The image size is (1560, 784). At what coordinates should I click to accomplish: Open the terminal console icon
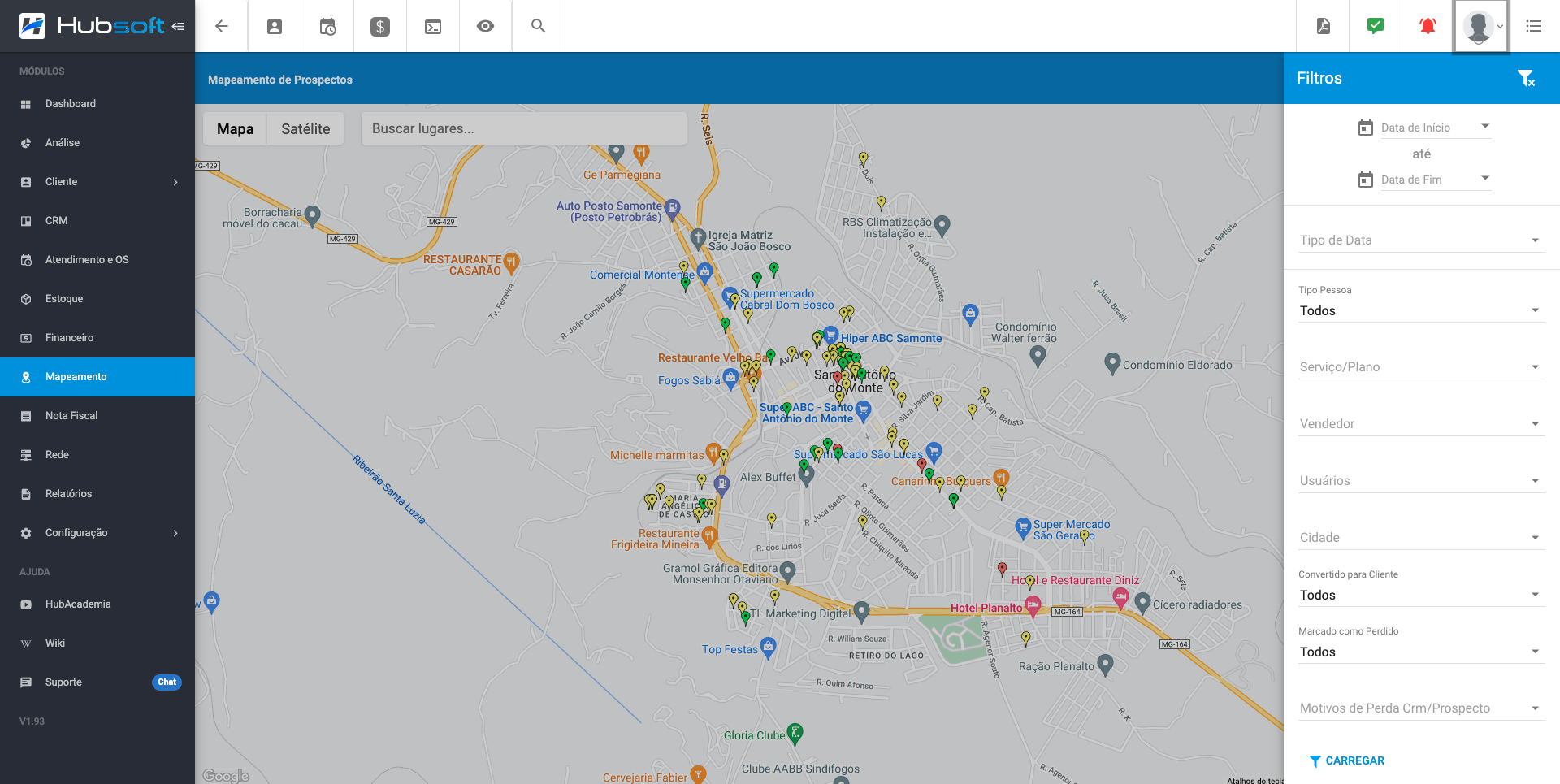pyautogui.click(x=433, y=26)
